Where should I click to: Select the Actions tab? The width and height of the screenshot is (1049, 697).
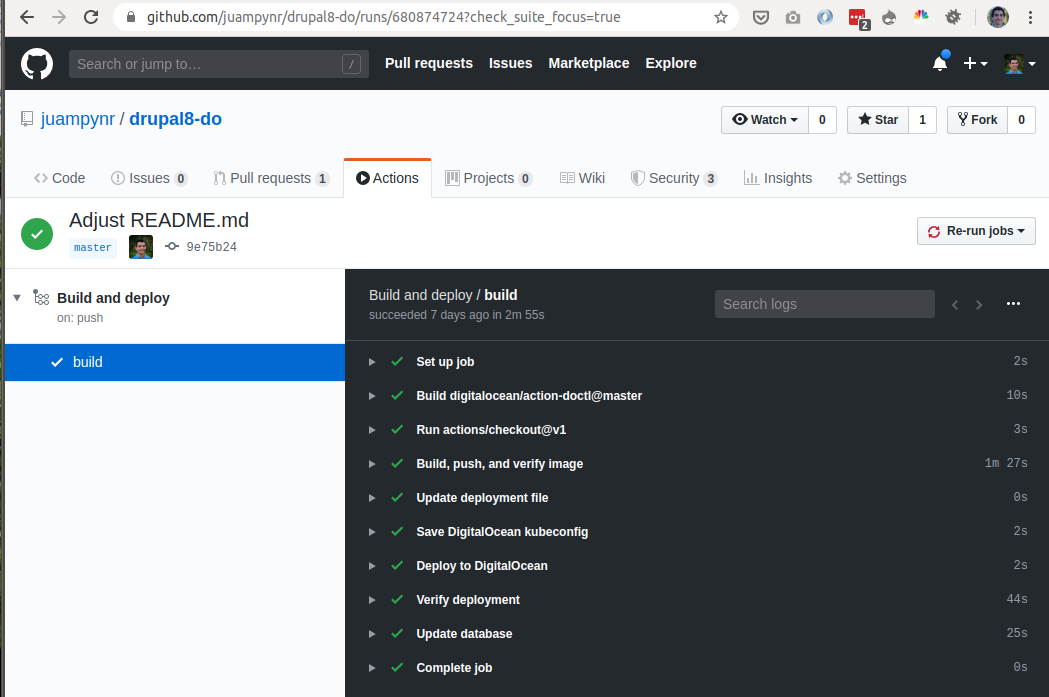click(387, 178)
